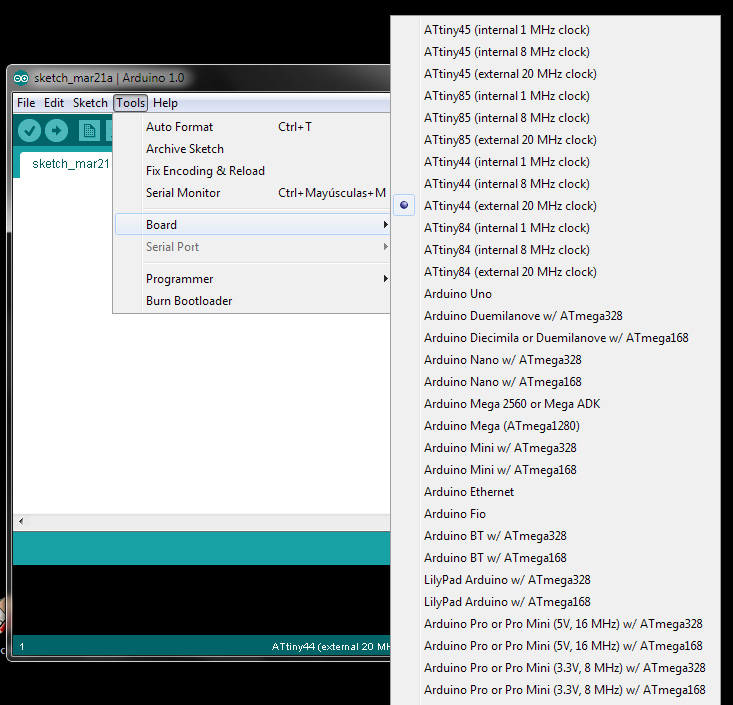This screenshot has height=705, width=733.
Task: Open Serial Monitor from the menu
Action: [x=252, y=193]
